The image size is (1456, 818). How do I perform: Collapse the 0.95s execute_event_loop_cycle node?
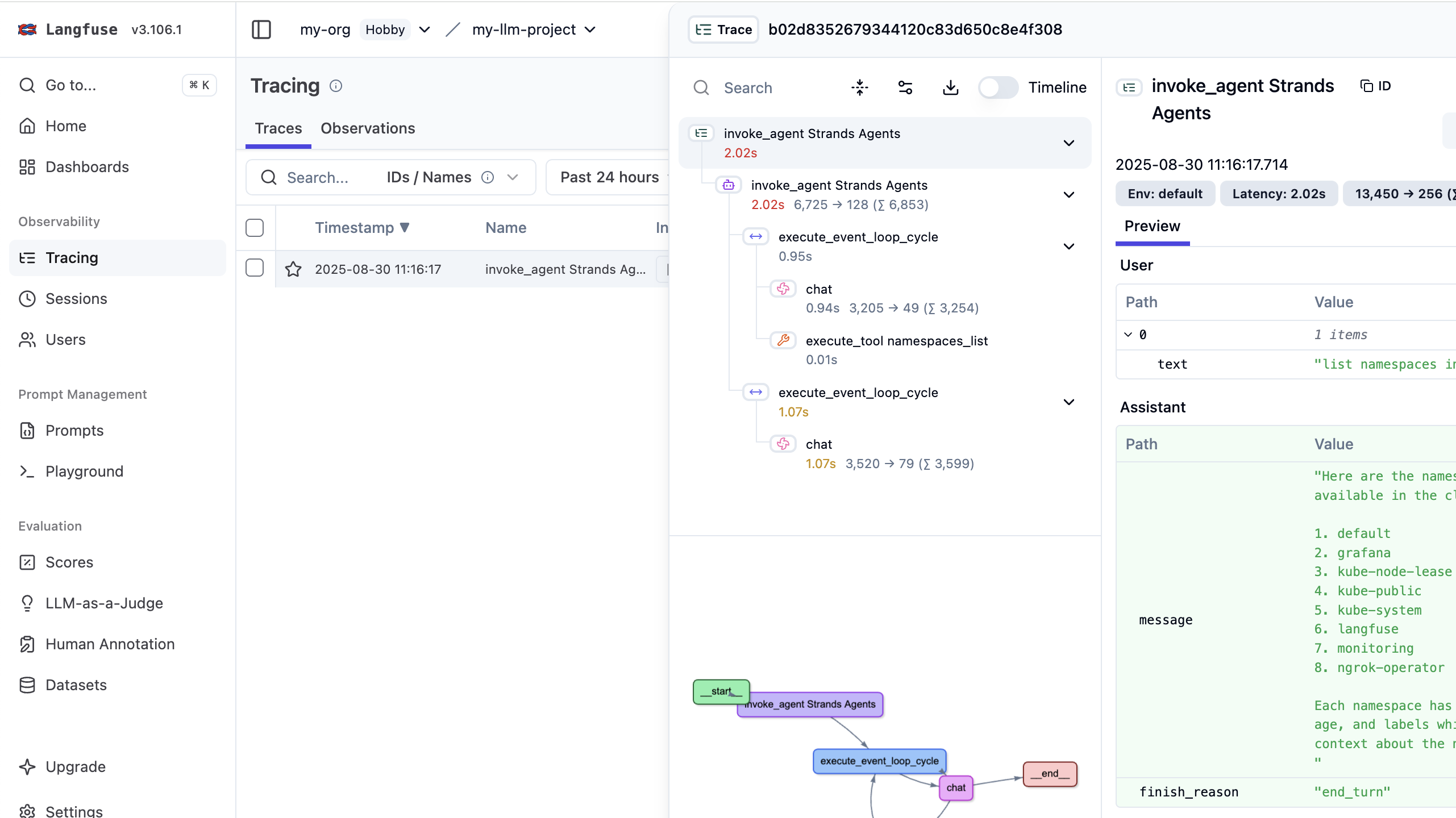click(x=1069, y=247)
